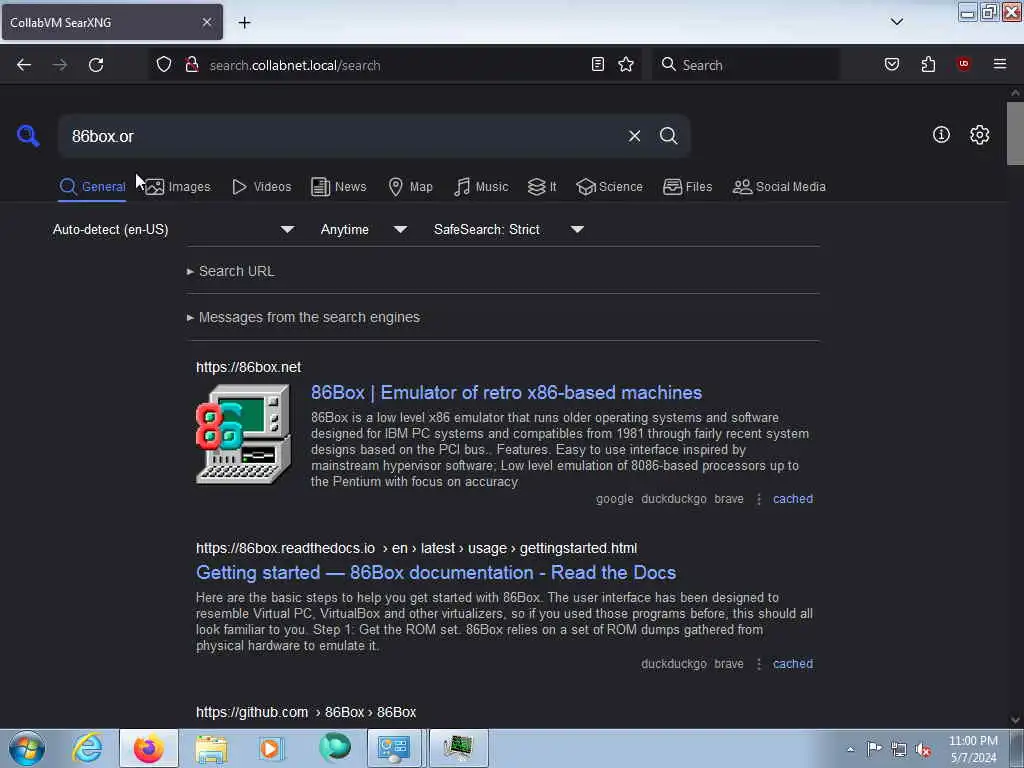This screenshot has width=1024, height=768.
Task: Click the uBlock Origin toolbar icon
Action: coord(963,64)
